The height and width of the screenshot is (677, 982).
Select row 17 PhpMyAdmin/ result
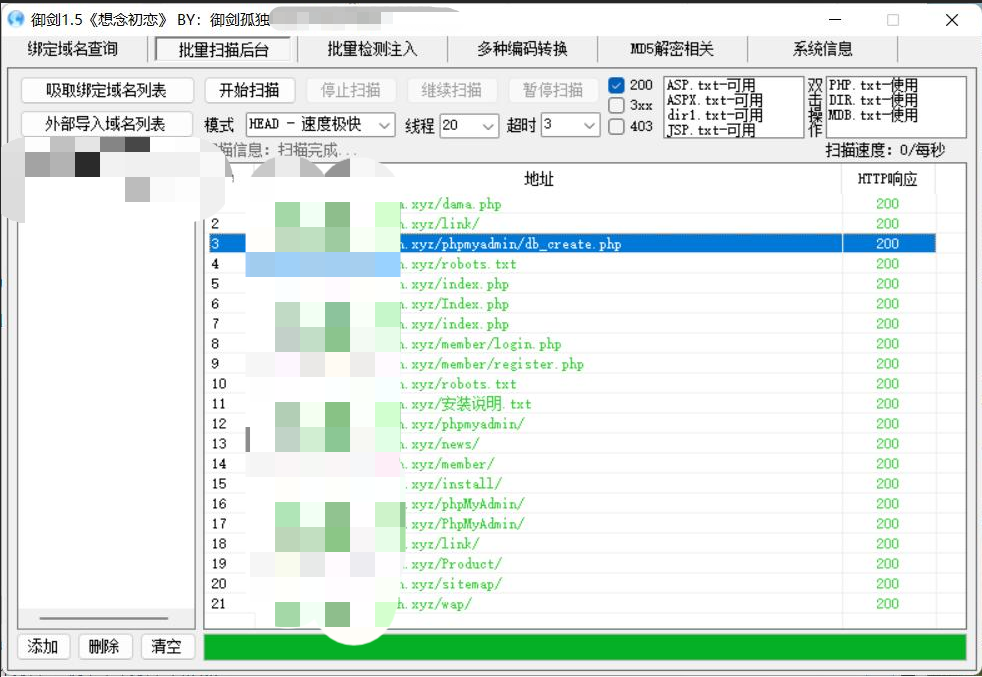coord(572,524)
